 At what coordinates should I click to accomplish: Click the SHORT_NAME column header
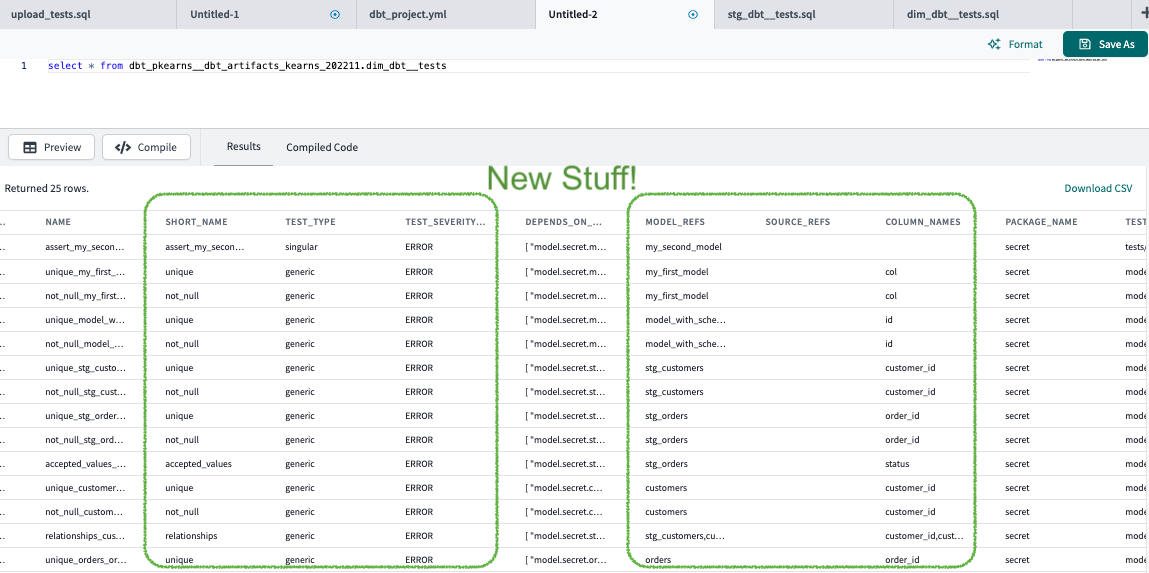(x=196, y=222)
